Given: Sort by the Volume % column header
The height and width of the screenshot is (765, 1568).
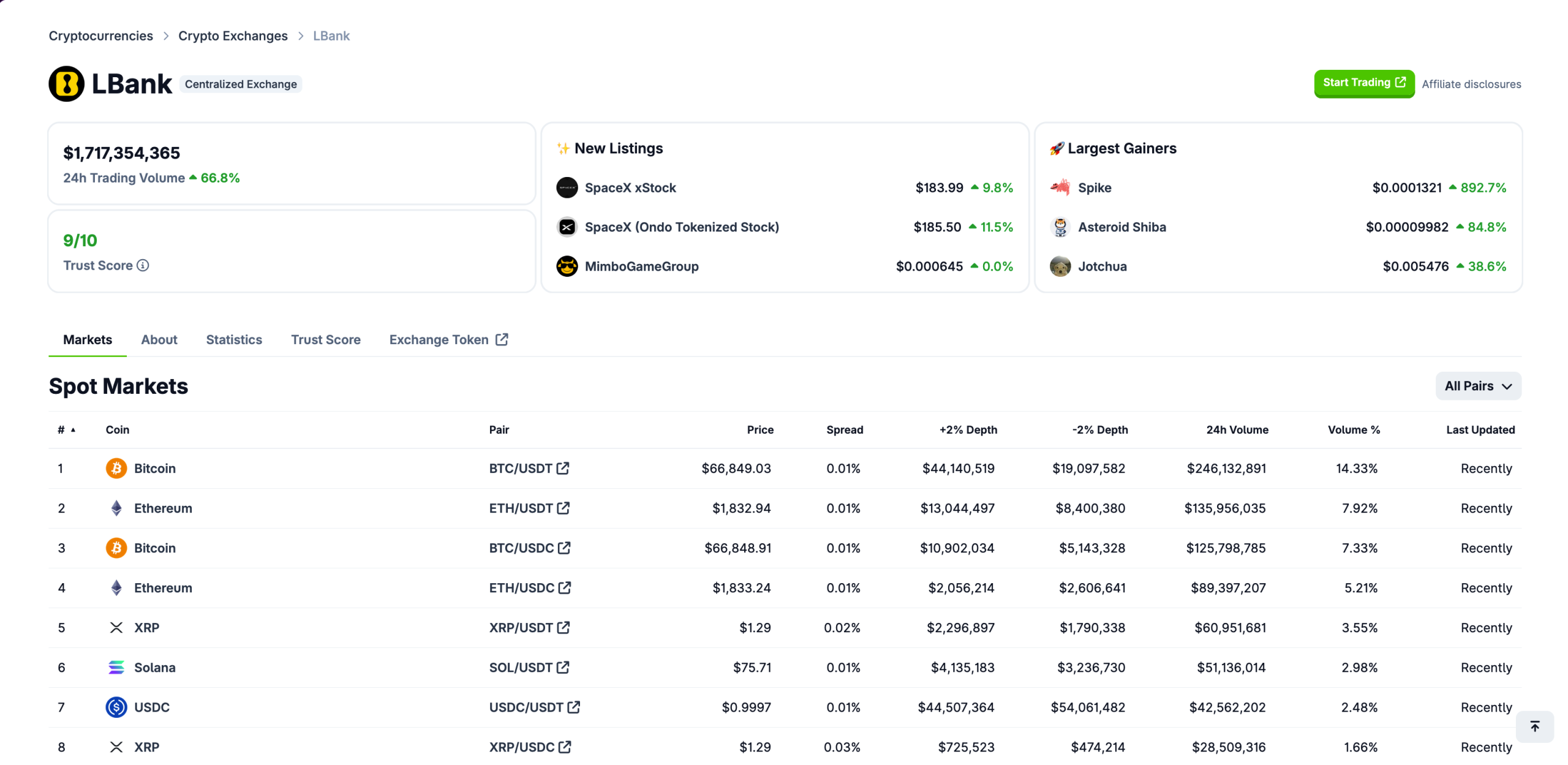Looking at the screenshot, I should click(1353, 430).
